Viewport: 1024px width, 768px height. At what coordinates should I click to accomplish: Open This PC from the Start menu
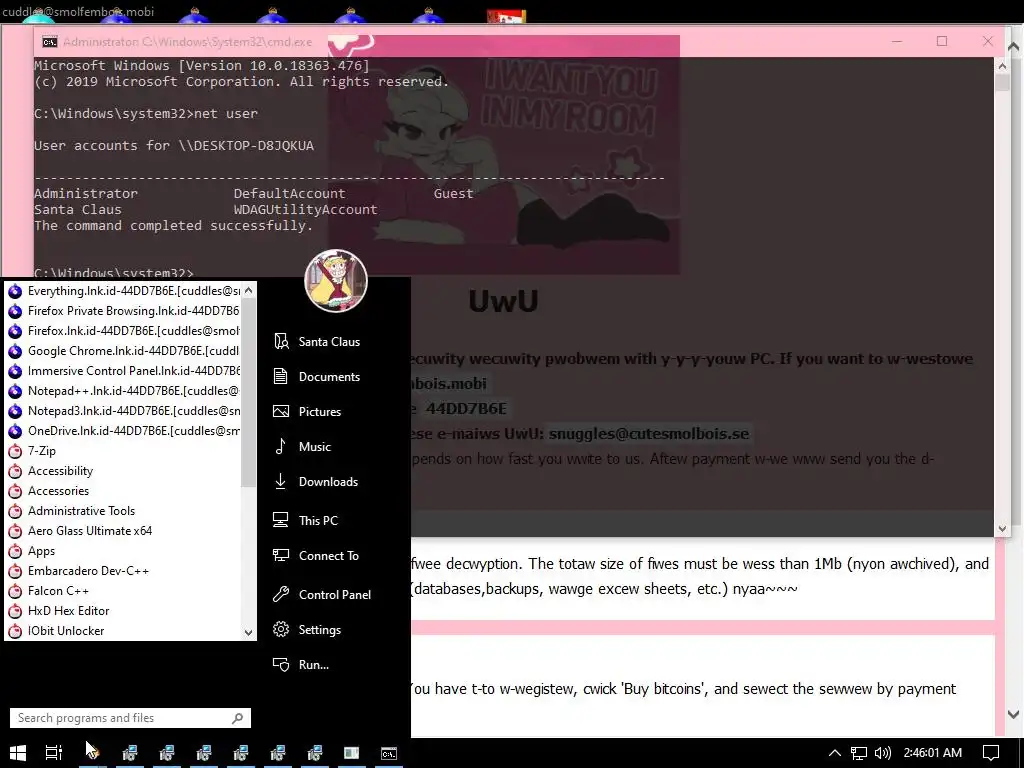pyautogui.click(x=306, y=520)
